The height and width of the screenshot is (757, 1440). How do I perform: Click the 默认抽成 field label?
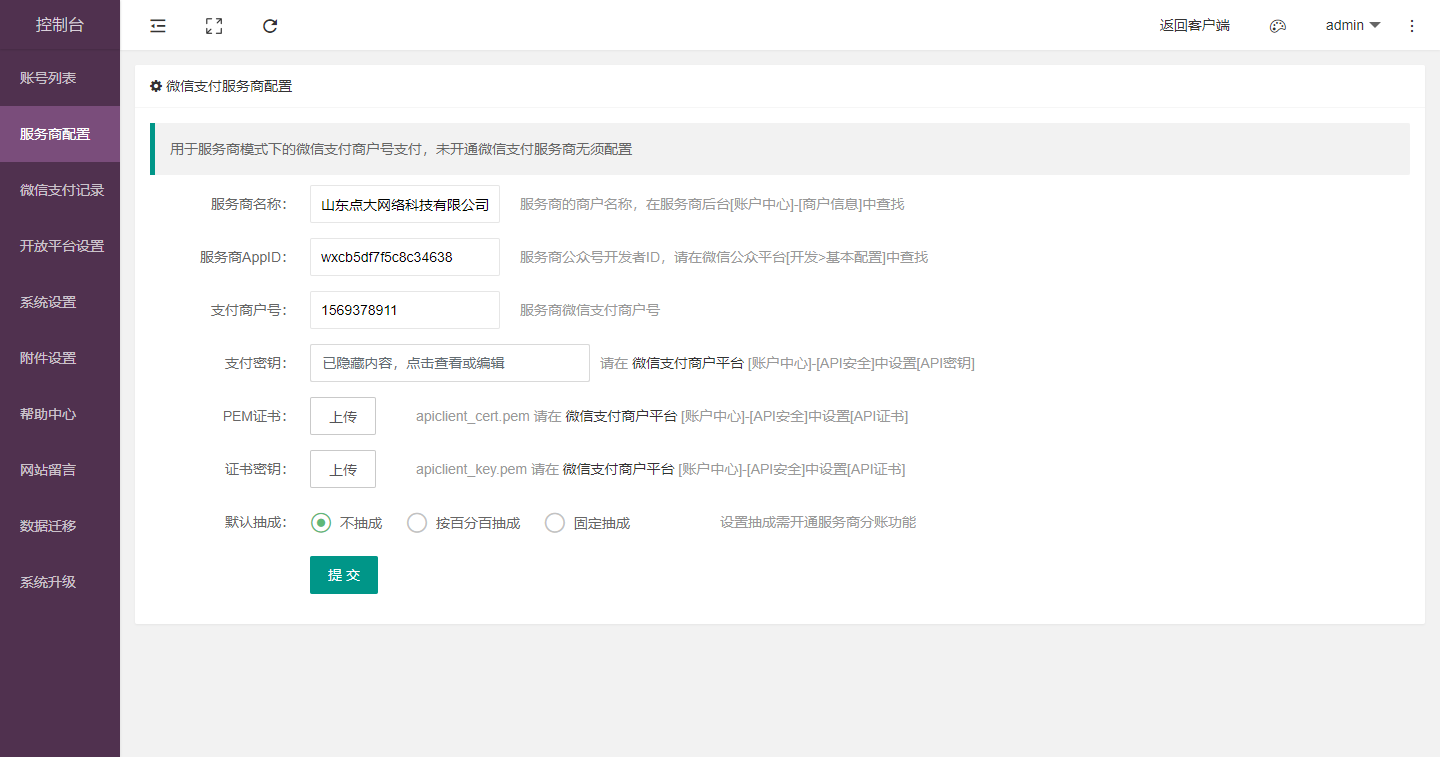256,522
